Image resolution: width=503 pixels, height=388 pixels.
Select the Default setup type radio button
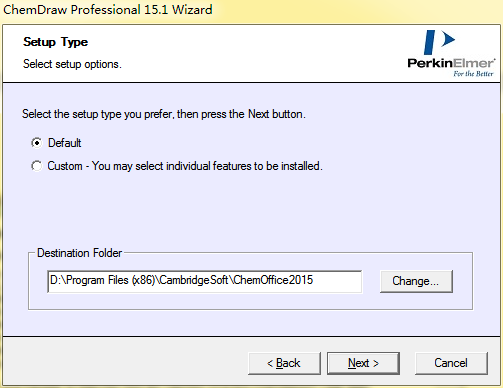click(x=37, y=143)
